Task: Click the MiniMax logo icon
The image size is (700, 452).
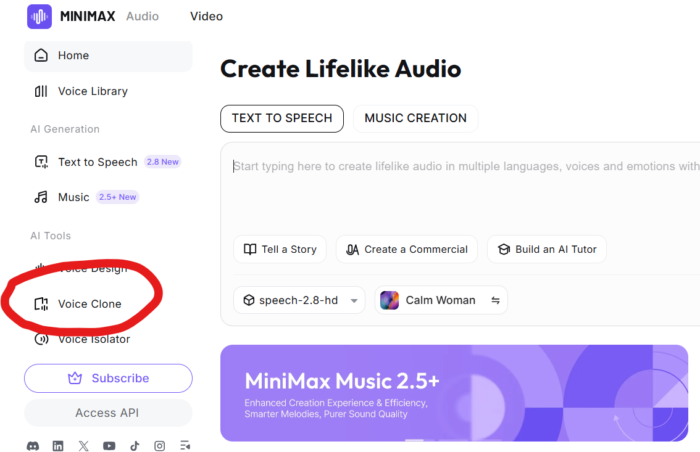Action: (x=40, y=16)
